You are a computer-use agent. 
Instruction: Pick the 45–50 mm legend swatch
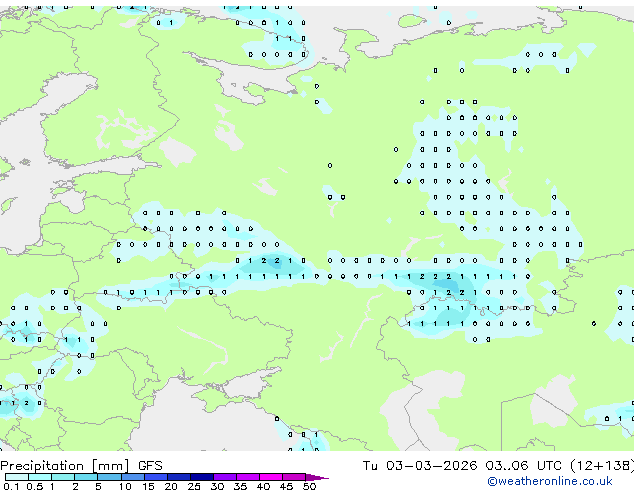[x=294, y=477]
